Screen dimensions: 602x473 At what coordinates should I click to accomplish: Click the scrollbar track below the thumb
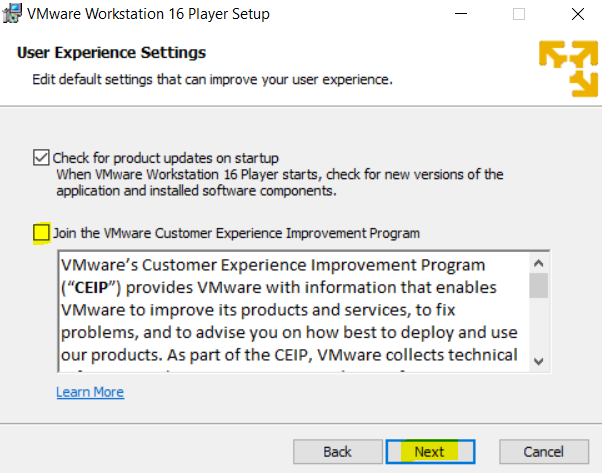coord(539,325)
